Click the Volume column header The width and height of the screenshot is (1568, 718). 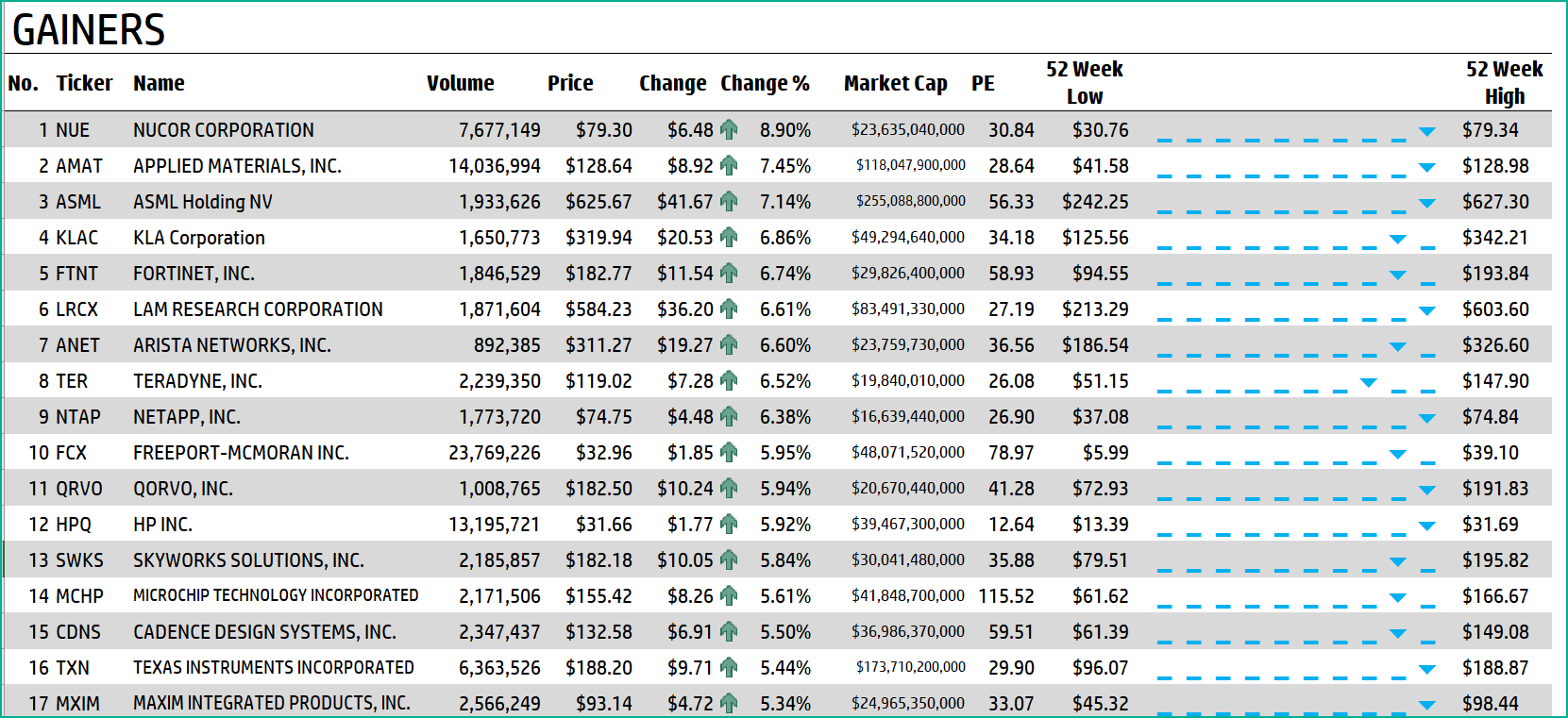tap(460, 83)
